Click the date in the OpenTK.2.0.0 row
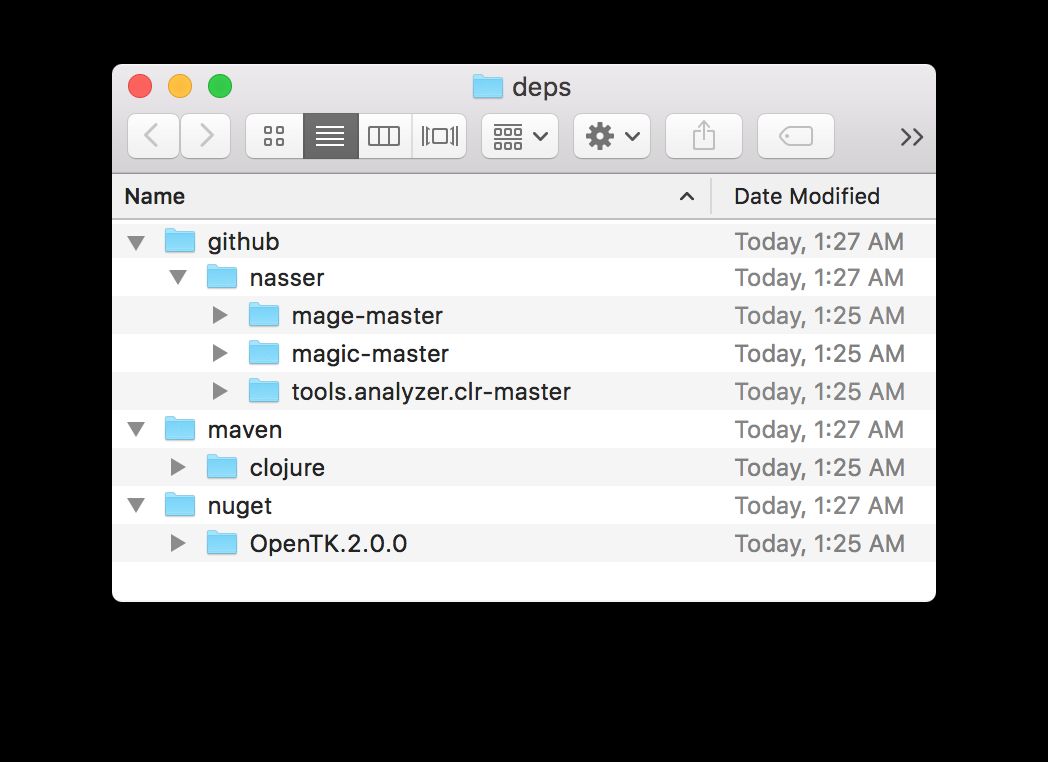 [x=819, y=544]
